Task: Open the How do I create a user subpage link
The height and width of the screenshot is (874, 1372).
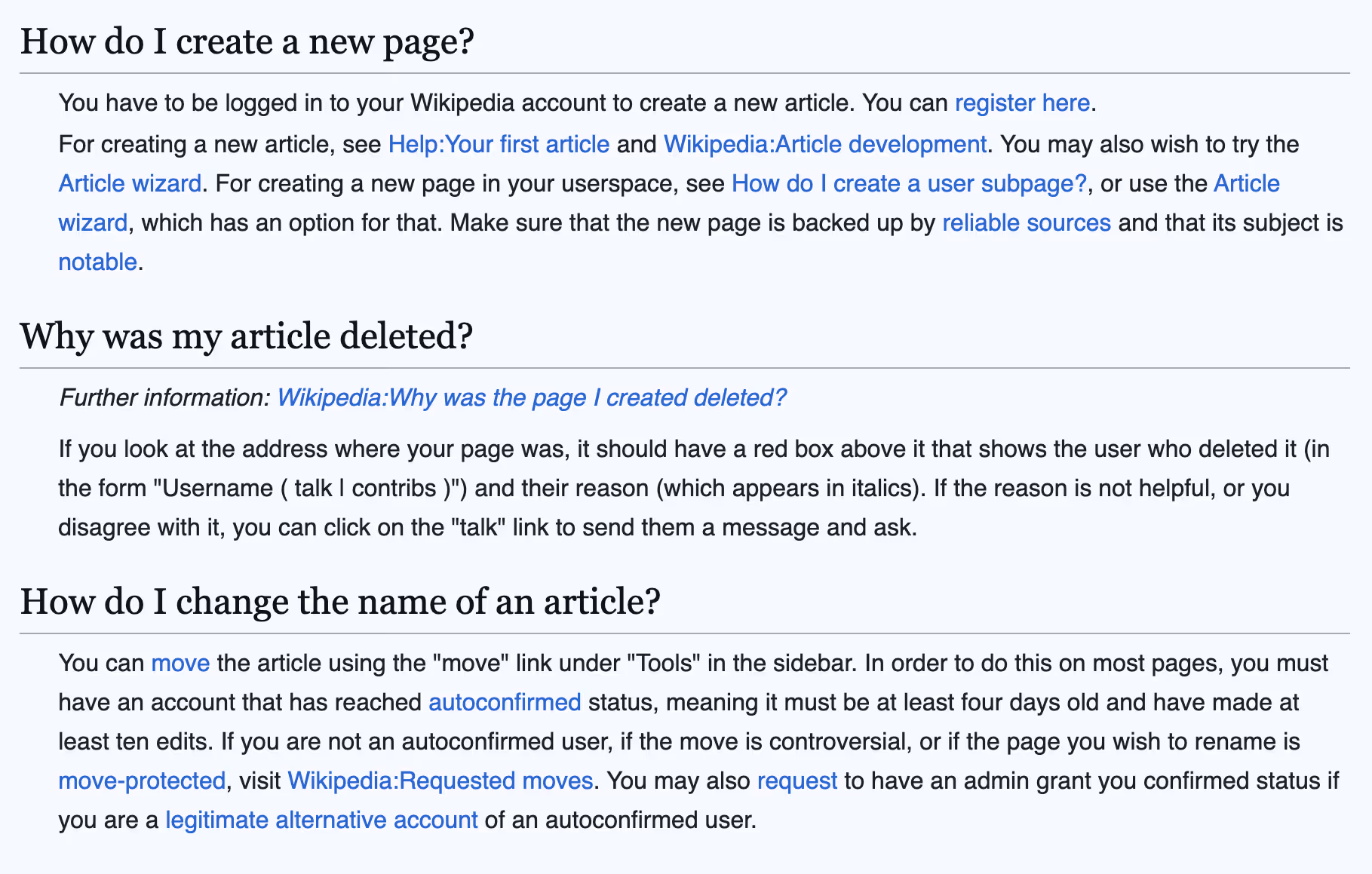Action: [909, 183]
